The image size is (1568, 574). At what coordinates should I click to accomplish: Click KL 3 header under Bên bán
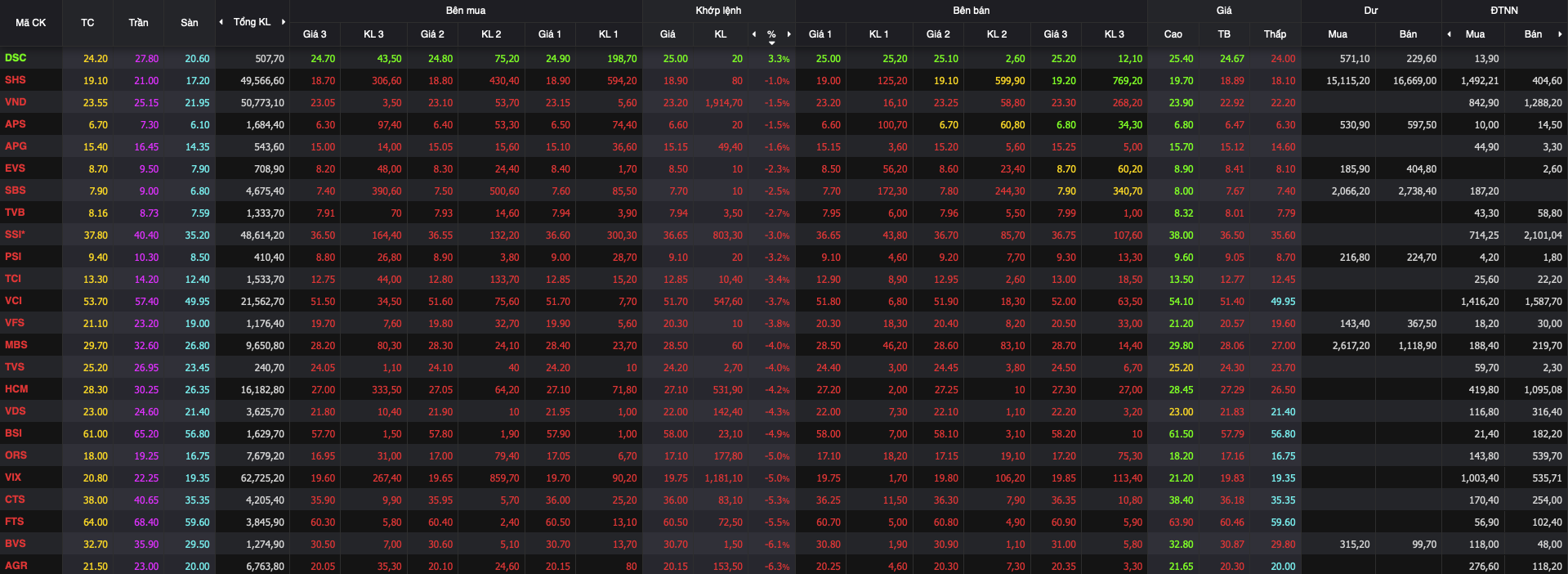tap(1115, 34)
